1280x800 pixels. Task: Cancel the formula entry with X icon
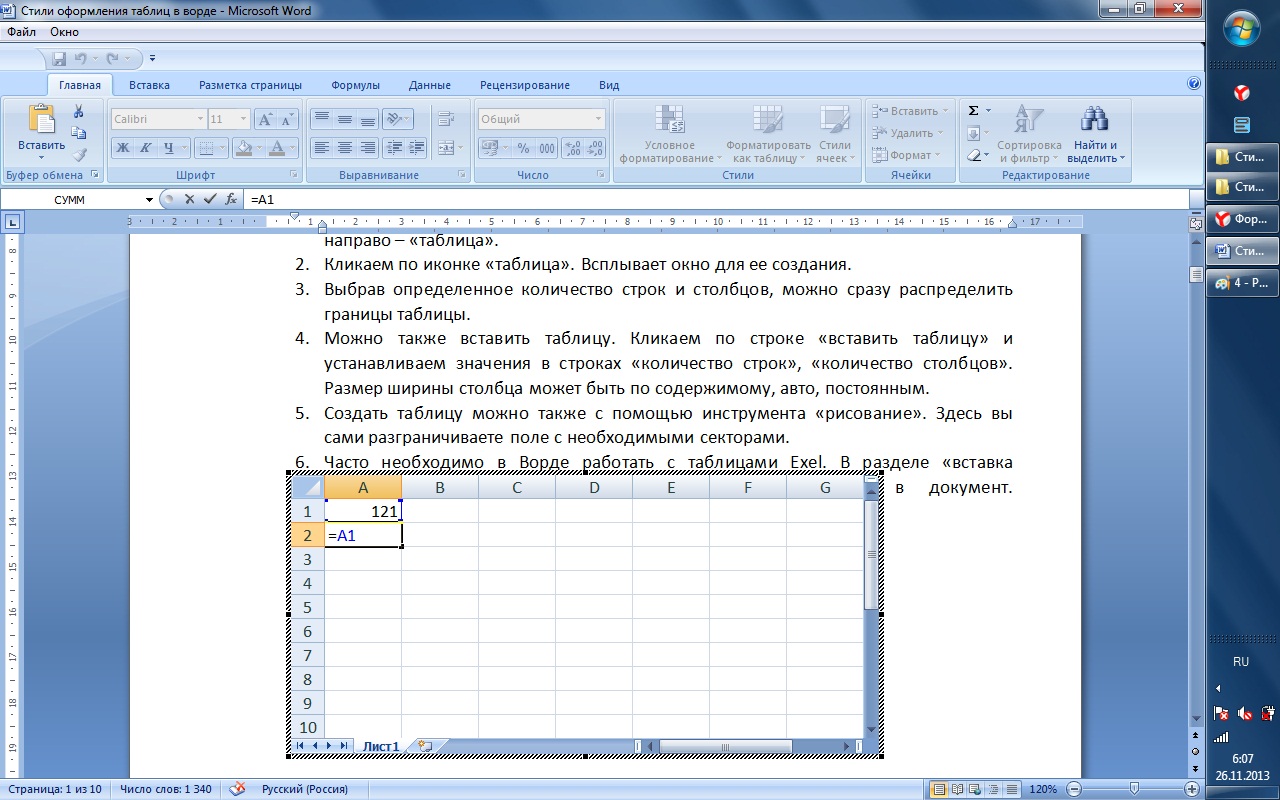point(189,199)
